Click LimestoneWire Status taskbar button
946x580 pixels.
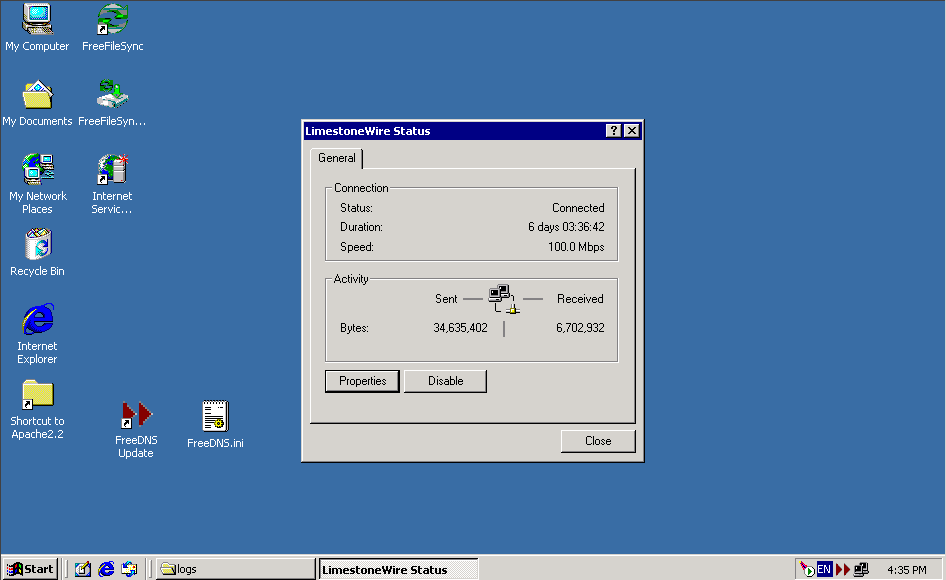click(398, 569)
